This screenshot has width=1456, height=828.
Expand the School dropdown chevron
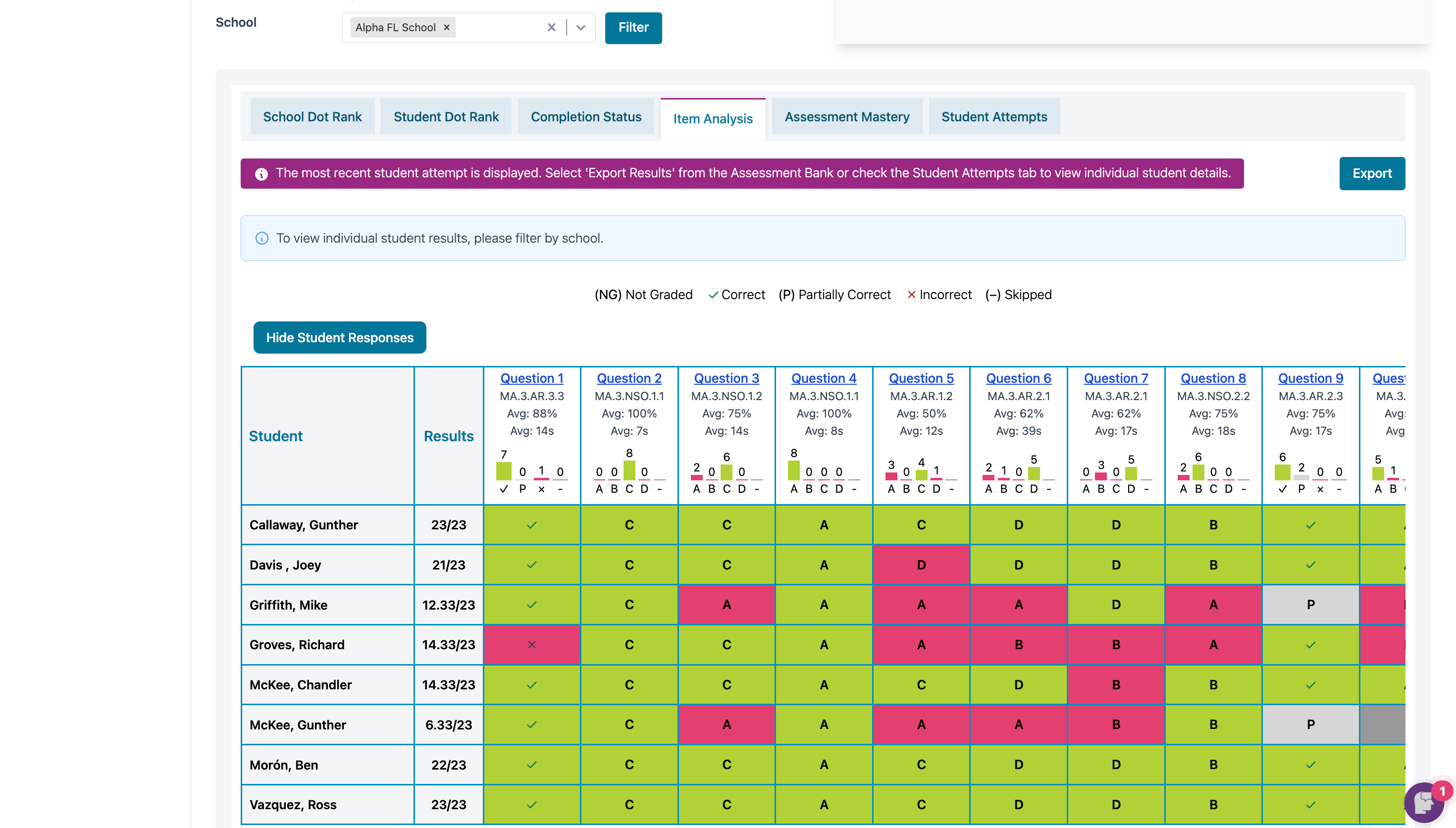coord(580,27)
